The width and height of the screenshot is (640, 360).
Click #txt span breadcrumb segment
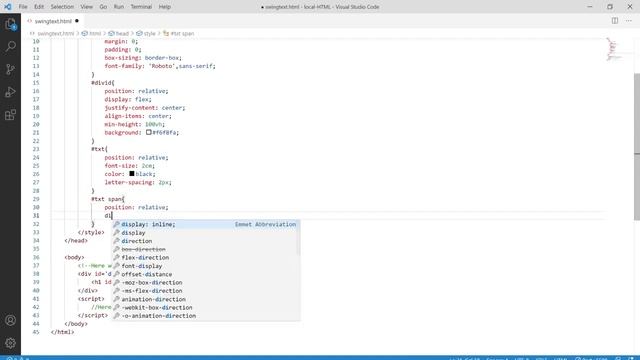point(182,33)
